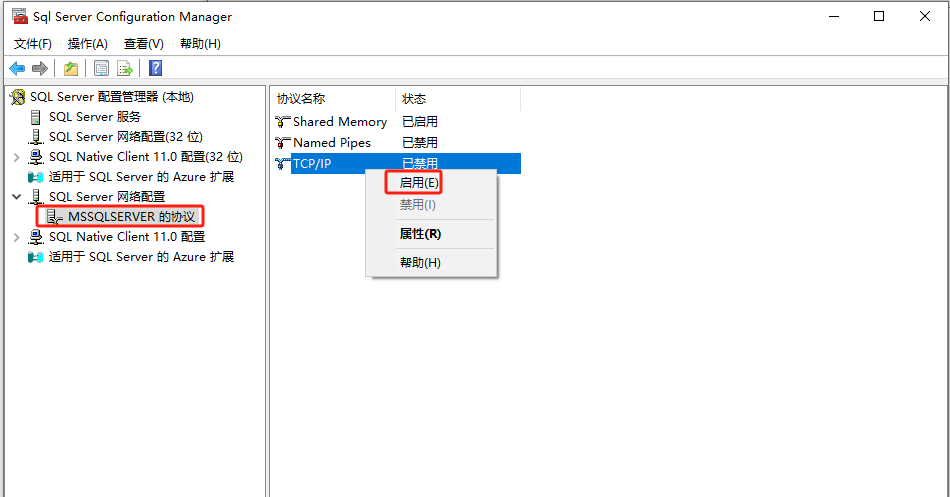
Task: Click the Up one level folder icon
Action: [71, 68]
